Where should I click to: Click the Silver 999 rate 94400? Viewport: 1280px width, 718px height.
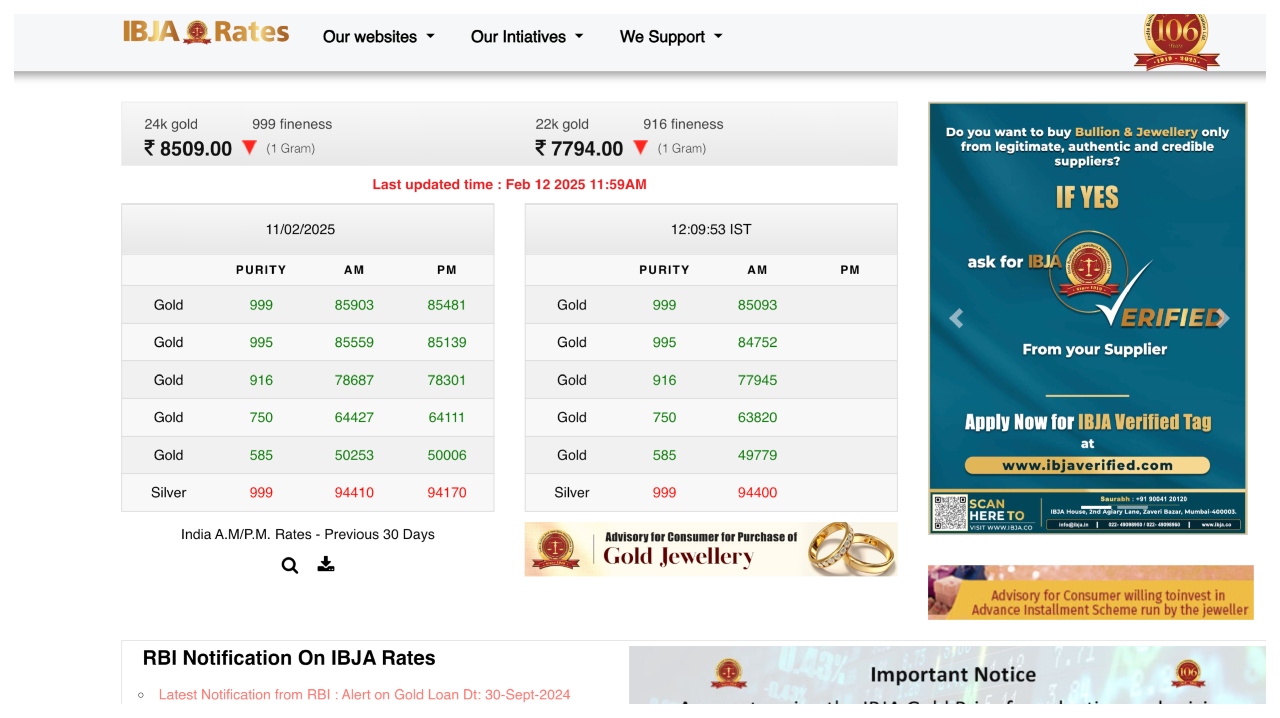coord(757,492)
